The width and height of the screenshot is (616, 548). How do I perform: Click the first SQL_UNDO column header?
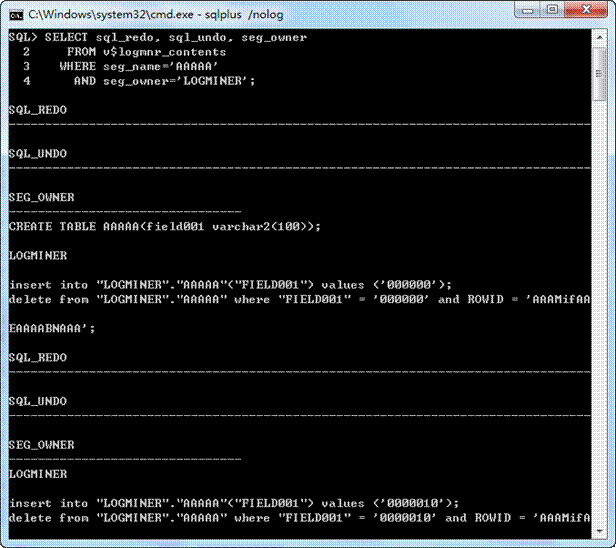point(38,154)
